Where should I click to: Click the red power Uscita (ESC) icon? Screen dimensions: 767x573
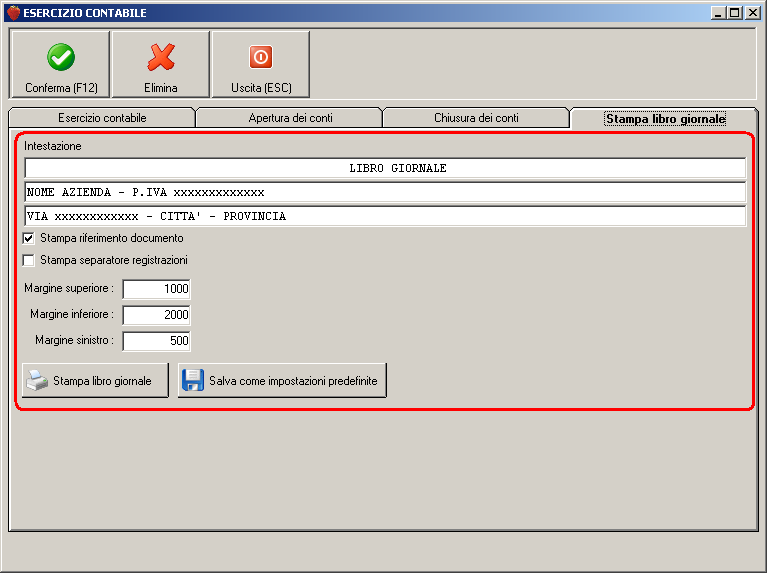[x=261, y=57]
